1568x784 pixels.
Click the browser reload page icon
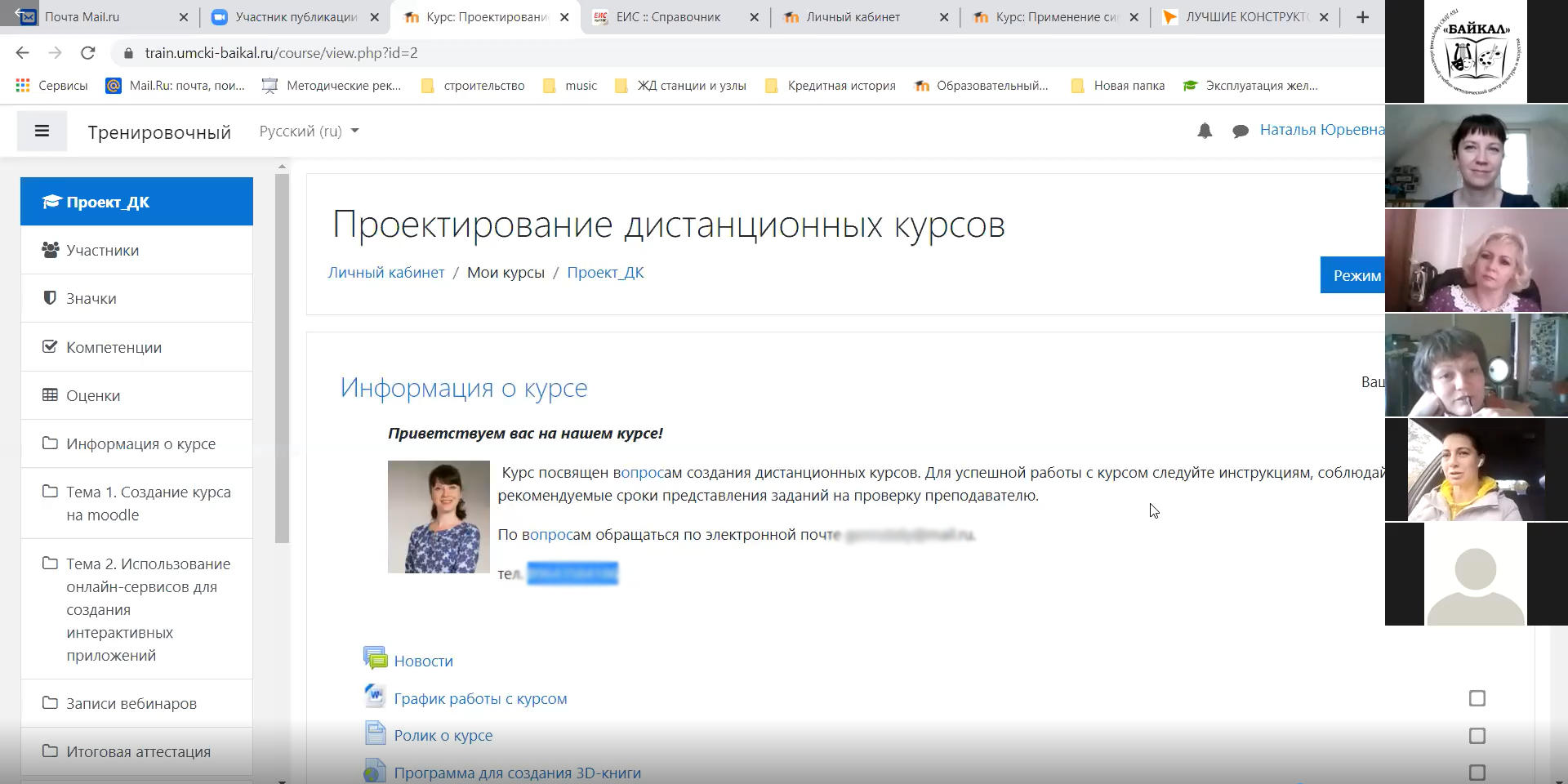[88, 53]
